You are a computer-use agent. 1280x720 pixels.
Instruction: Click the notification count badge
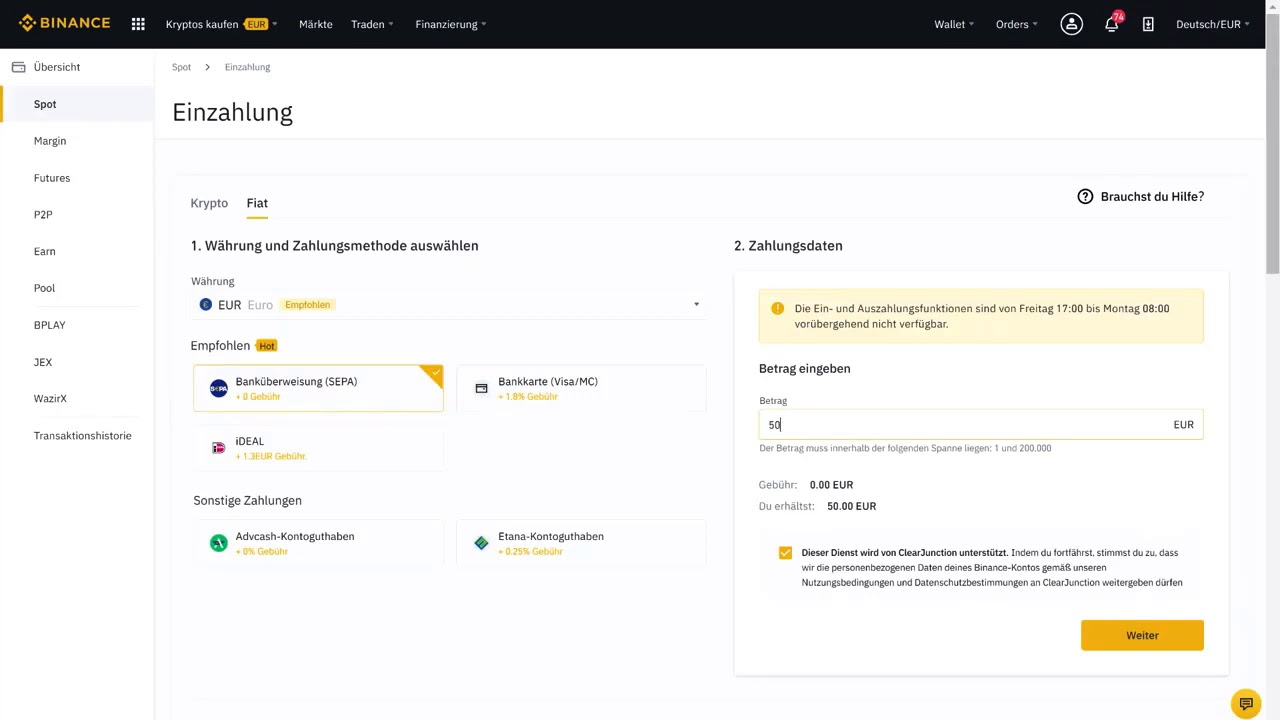click(x=1118, y=17)
